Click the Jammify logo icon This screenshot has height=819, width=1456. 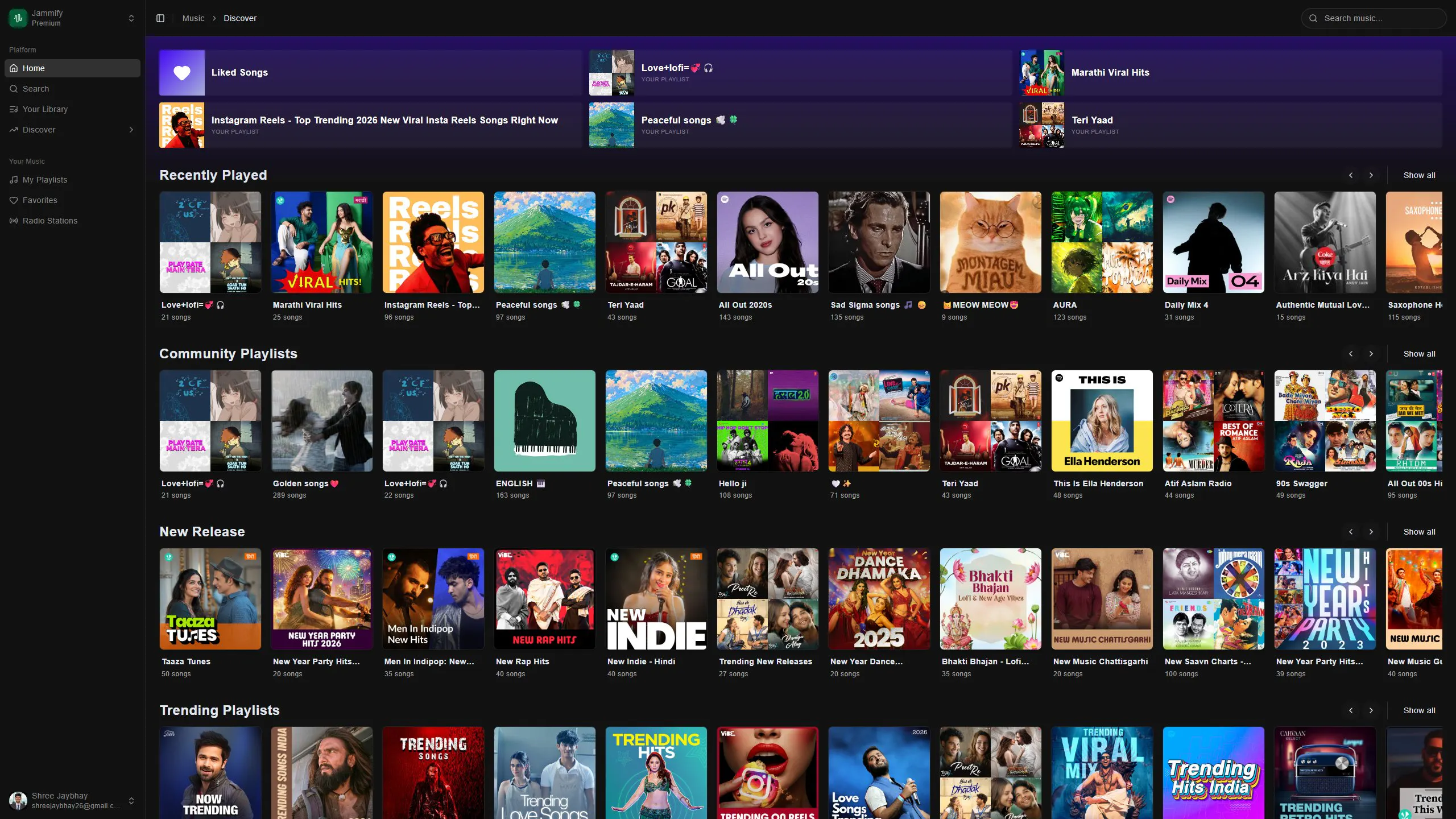(18, 18)
